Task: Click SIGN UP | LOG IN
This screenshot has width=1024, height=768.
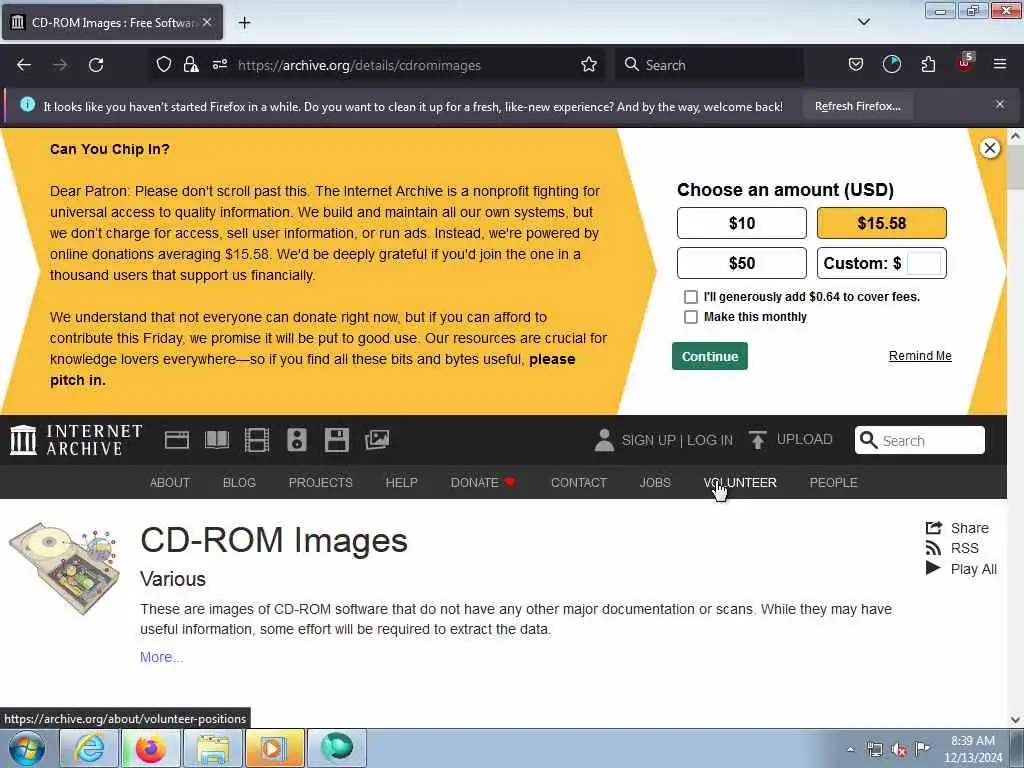Action: pyautogui.click(x=677, y=440)
